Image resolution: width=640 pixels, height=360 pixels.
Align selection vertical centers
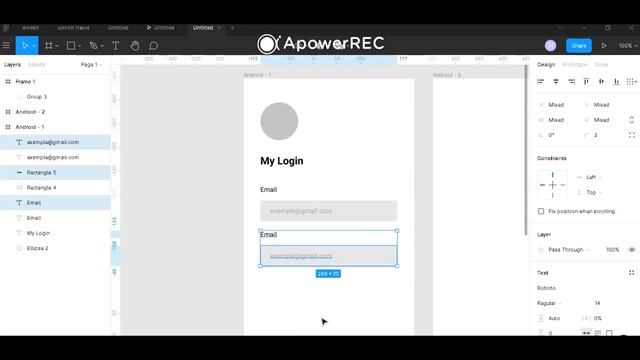[601, 82]
